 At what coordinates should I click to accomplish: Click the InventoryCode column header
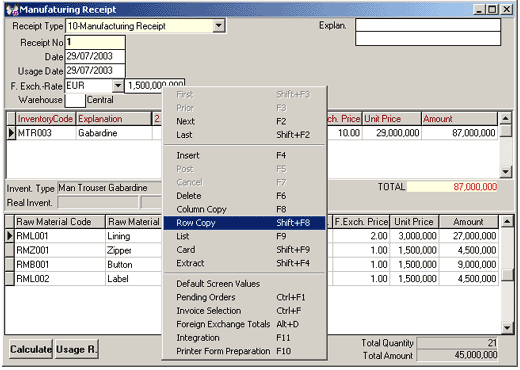point(45,119)
